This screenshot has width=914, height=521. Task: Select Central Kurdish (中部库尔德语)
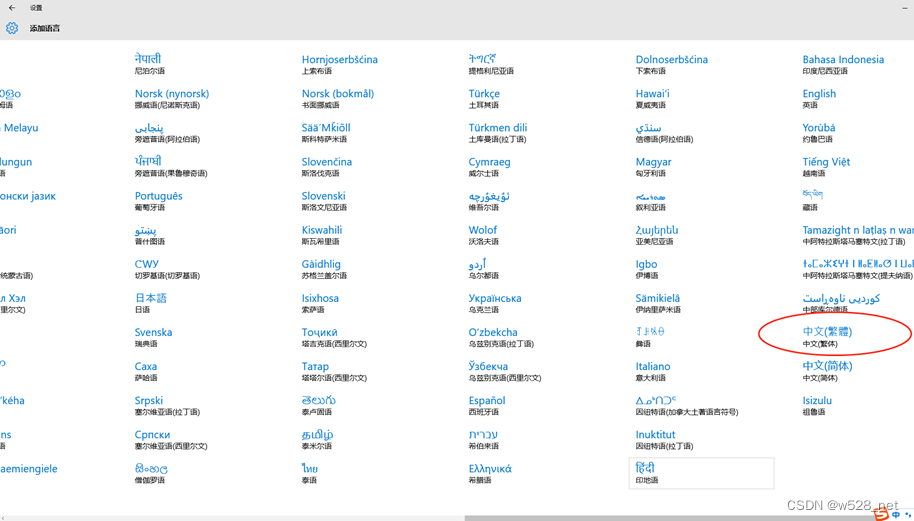tap(841, 303)
